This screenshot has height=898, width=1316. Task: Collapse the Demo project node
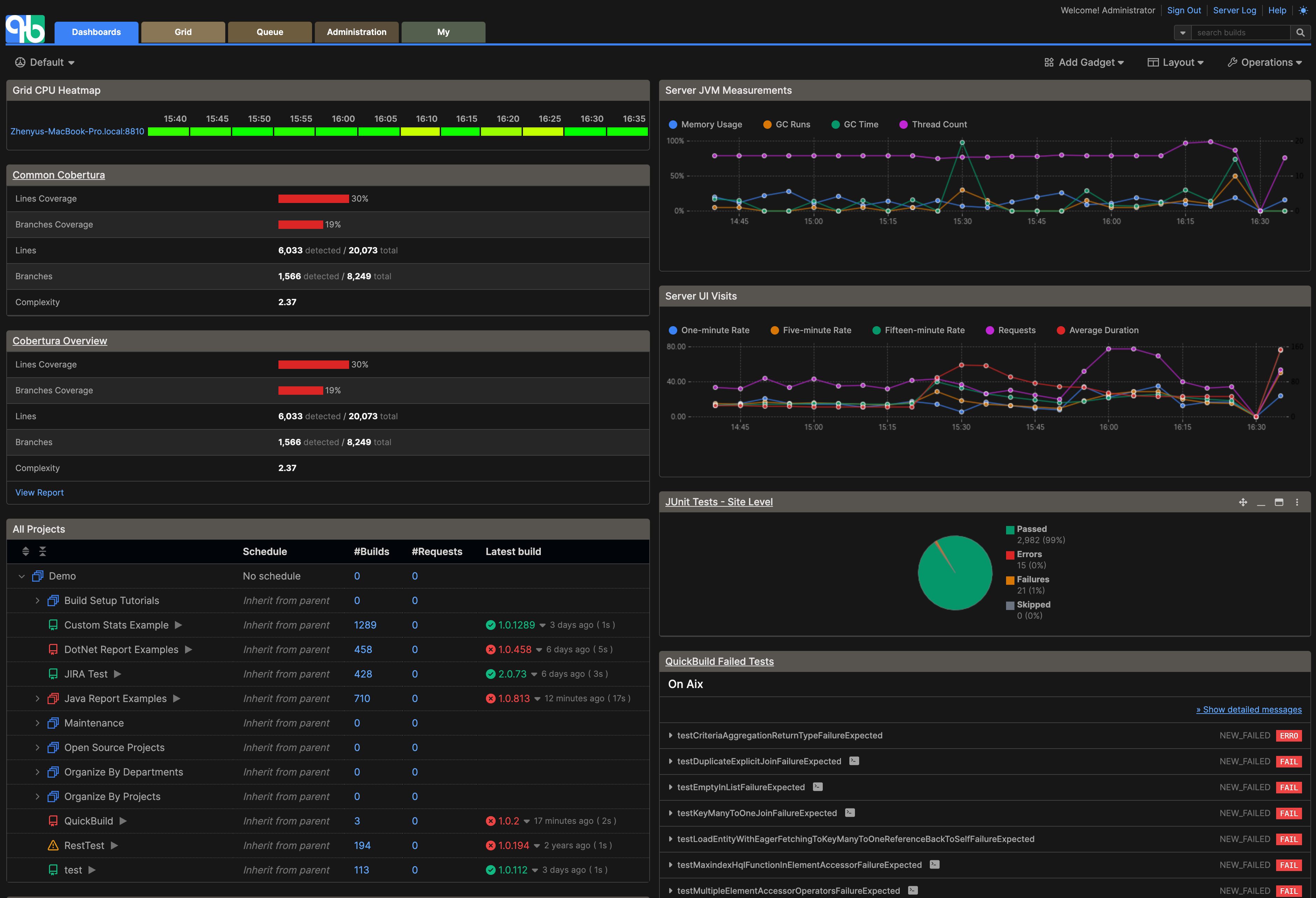coord(22,576)
